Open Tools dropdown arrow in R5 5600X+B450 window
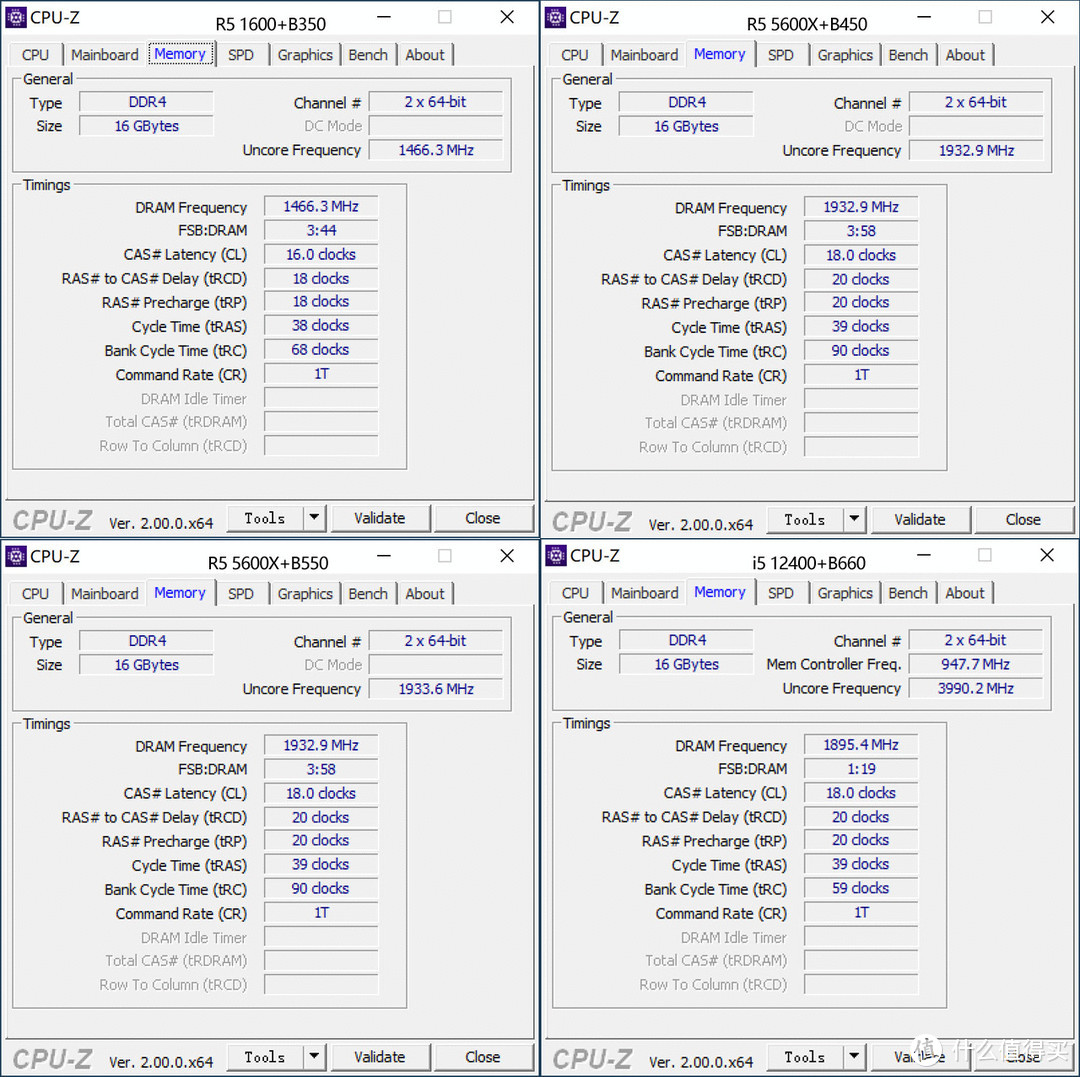This screenshot has width=1080, height=1077. coord(854,519)
